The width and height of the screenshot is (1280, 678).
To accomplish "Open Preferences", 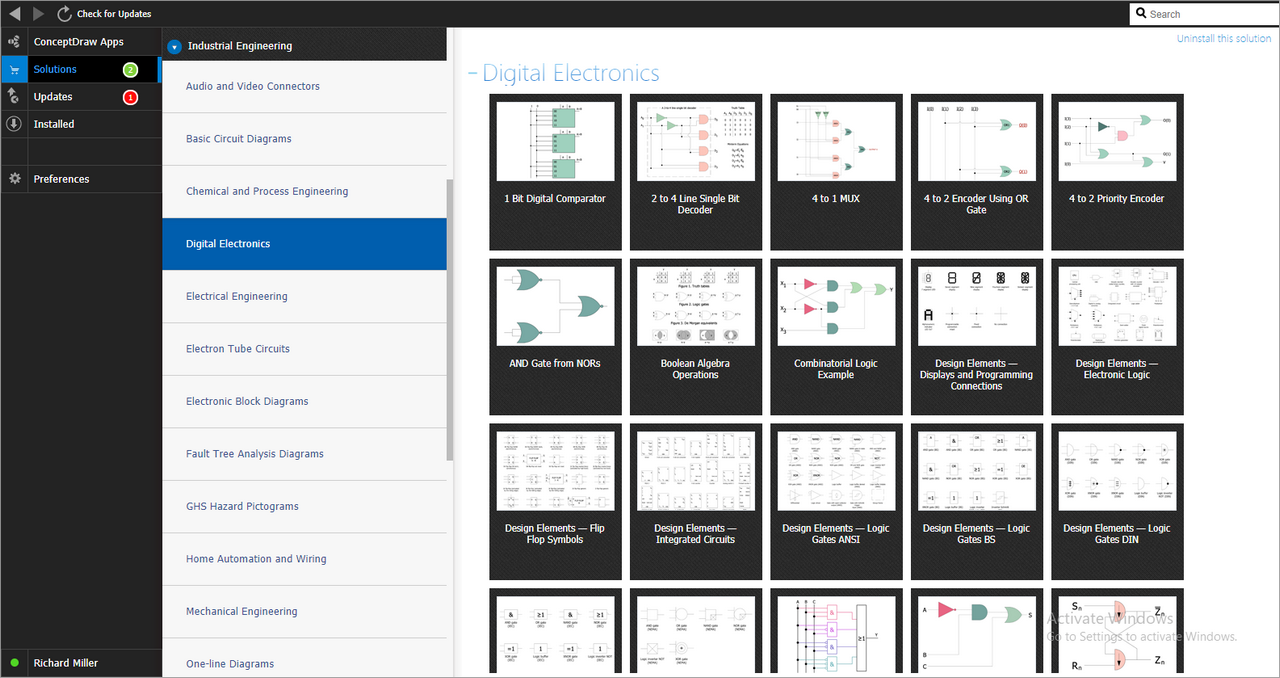I will (x=61, y=179).
